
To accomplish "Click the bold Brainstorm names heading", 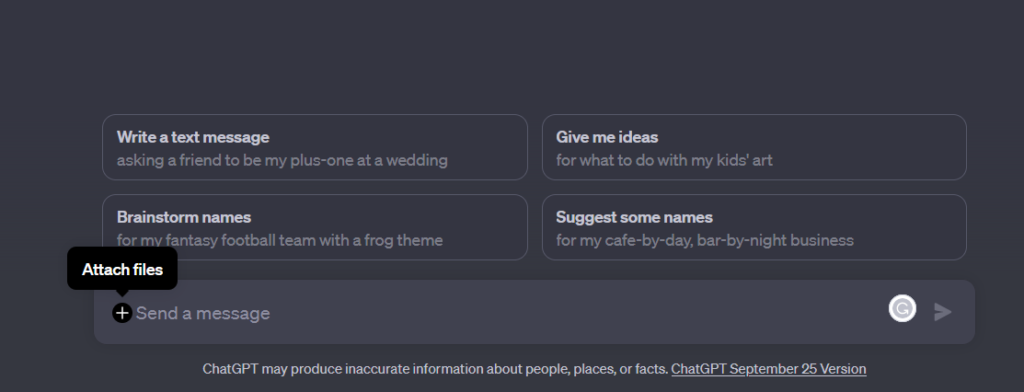I will coord(184,217).
